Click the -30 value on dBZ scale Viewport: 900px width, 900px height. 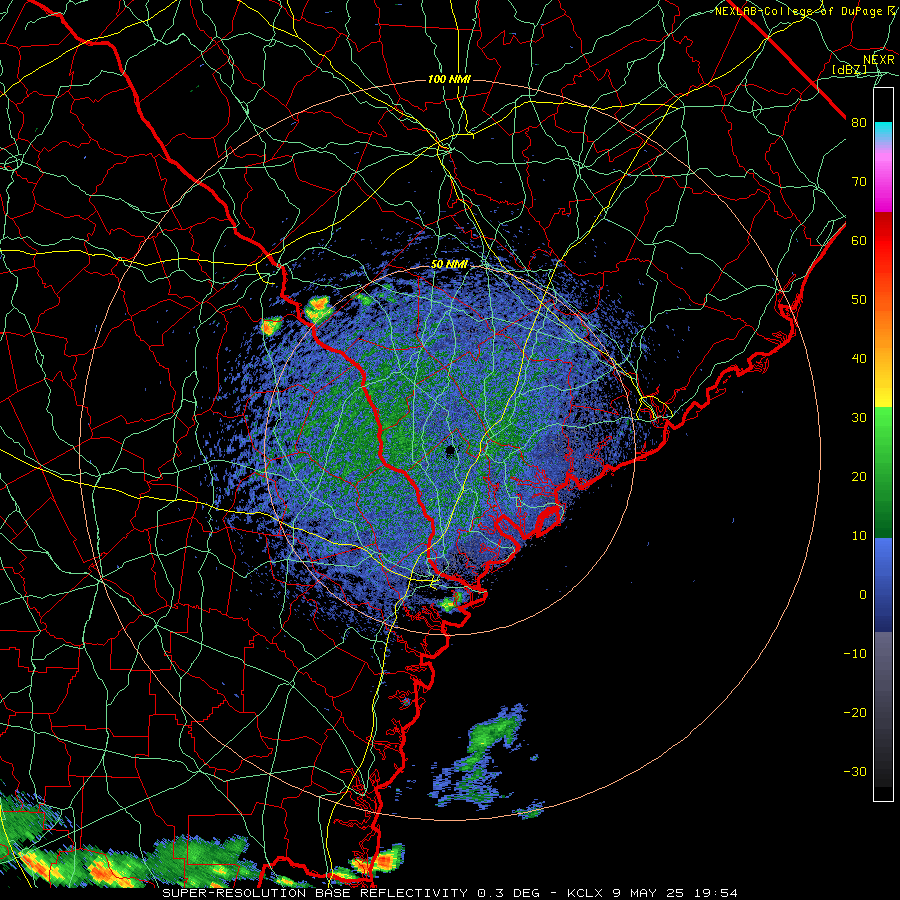click(855, 772)
